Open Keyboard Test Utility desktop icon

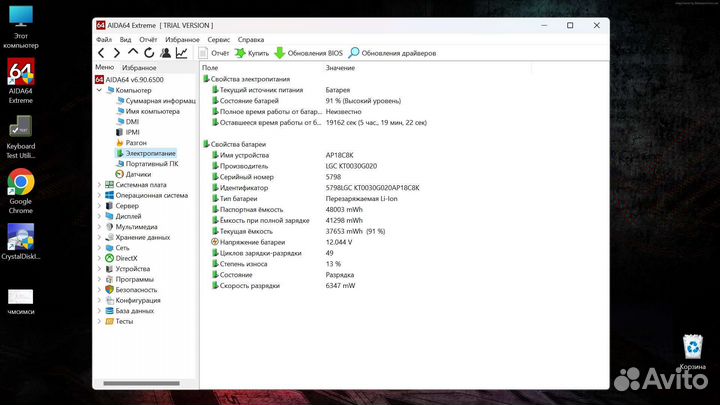pyautogui.click(x=21, y=137)
